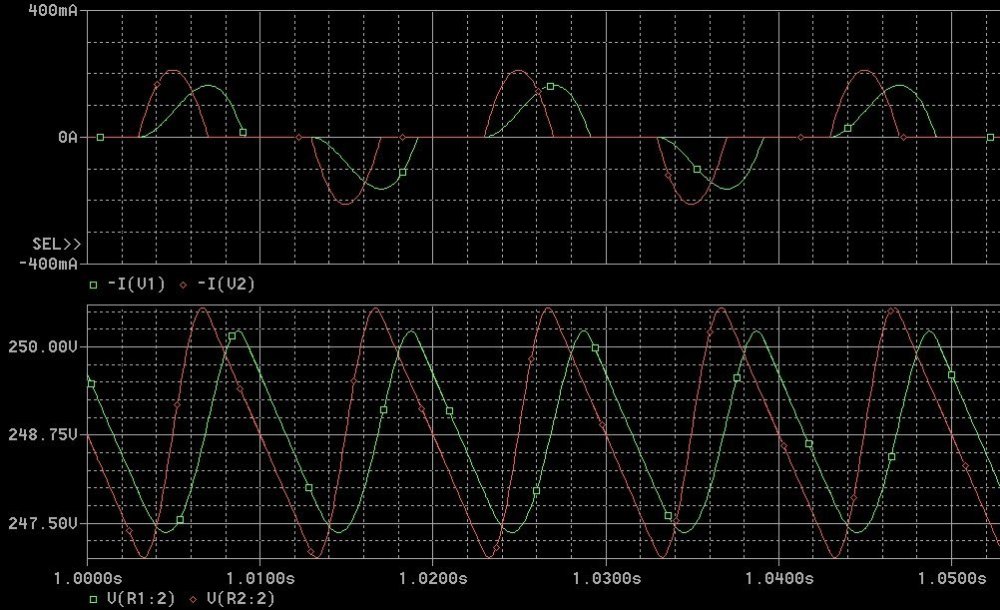
Task: Click the 1.0100s time axis label
Action: coord(260,578)
